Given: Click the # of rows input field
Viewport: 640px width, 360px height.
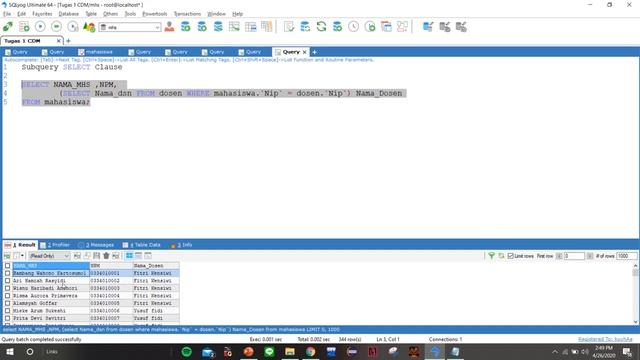Looking at the screenshot, I should pyautogui.click(x=627, y=256).
